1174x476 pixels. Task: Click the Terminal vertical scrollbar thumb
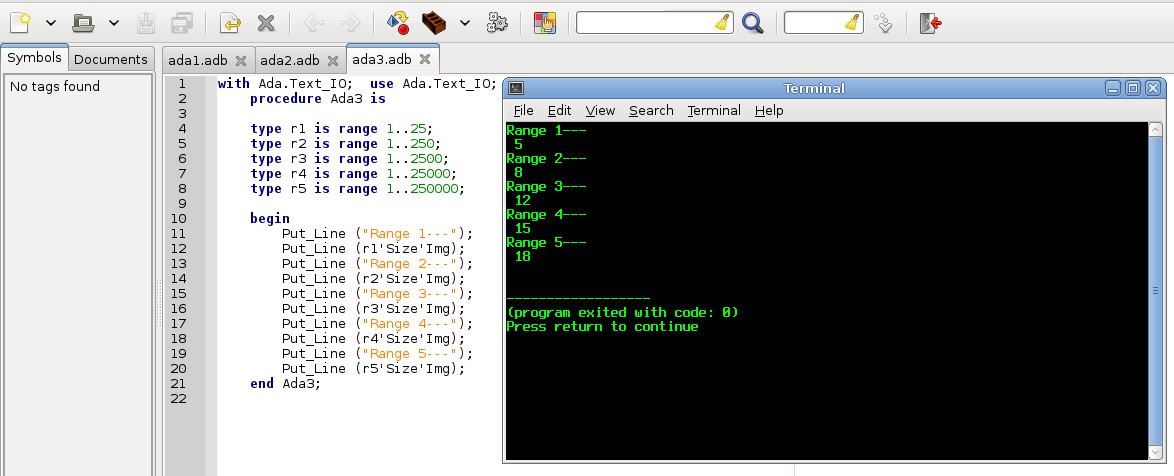point(1155,291)
